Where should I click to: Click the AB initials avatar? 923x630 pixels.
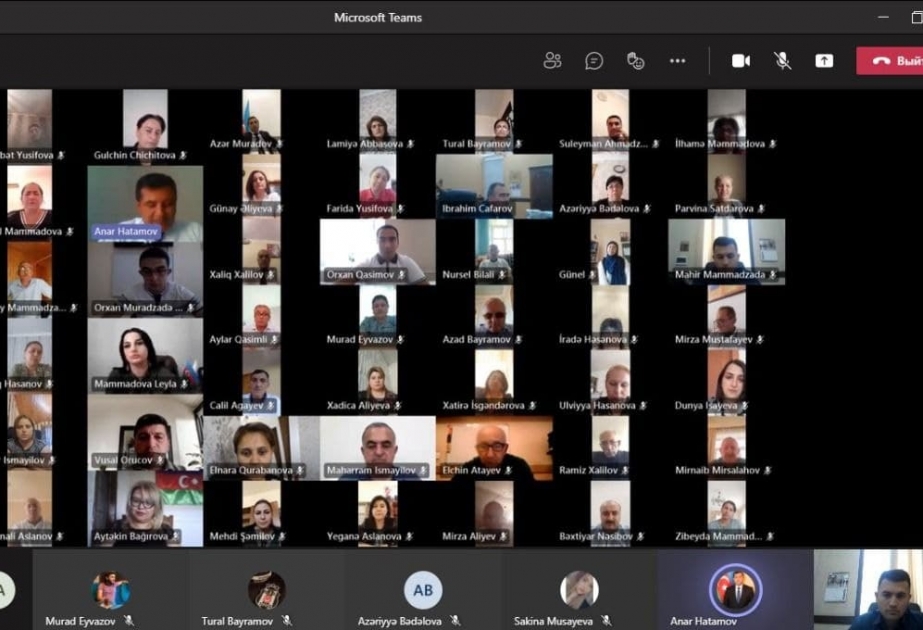tap(423, 589)
